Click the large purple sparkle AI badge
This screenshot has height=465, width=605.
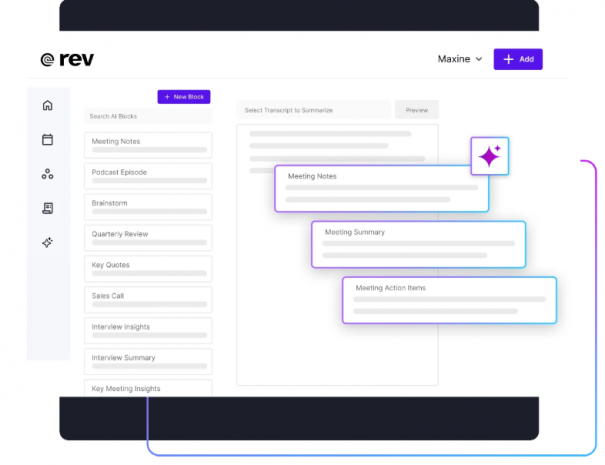click(x=490, y=156)
